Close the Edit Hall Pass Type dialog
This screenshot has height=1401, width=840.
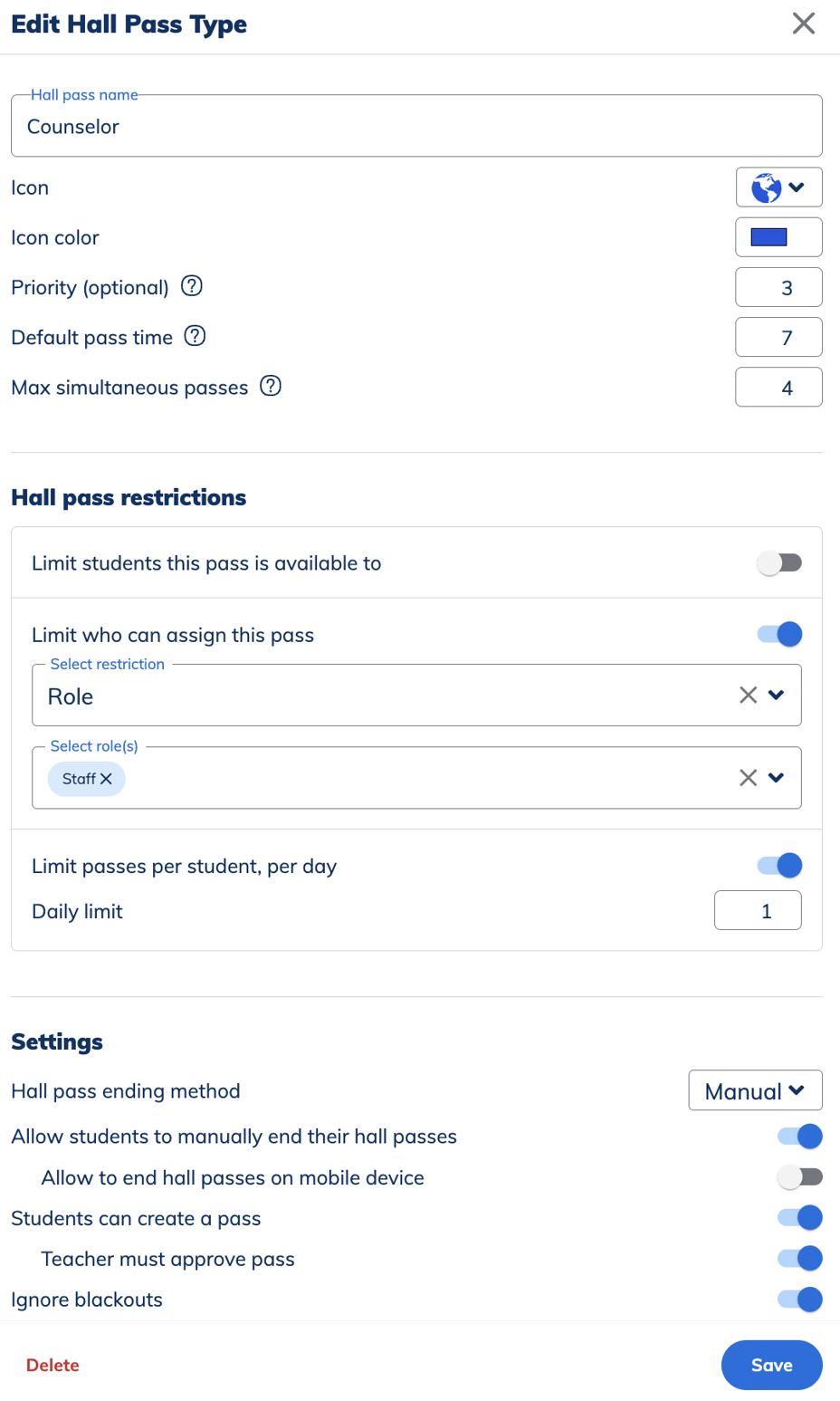coord(803,24)
